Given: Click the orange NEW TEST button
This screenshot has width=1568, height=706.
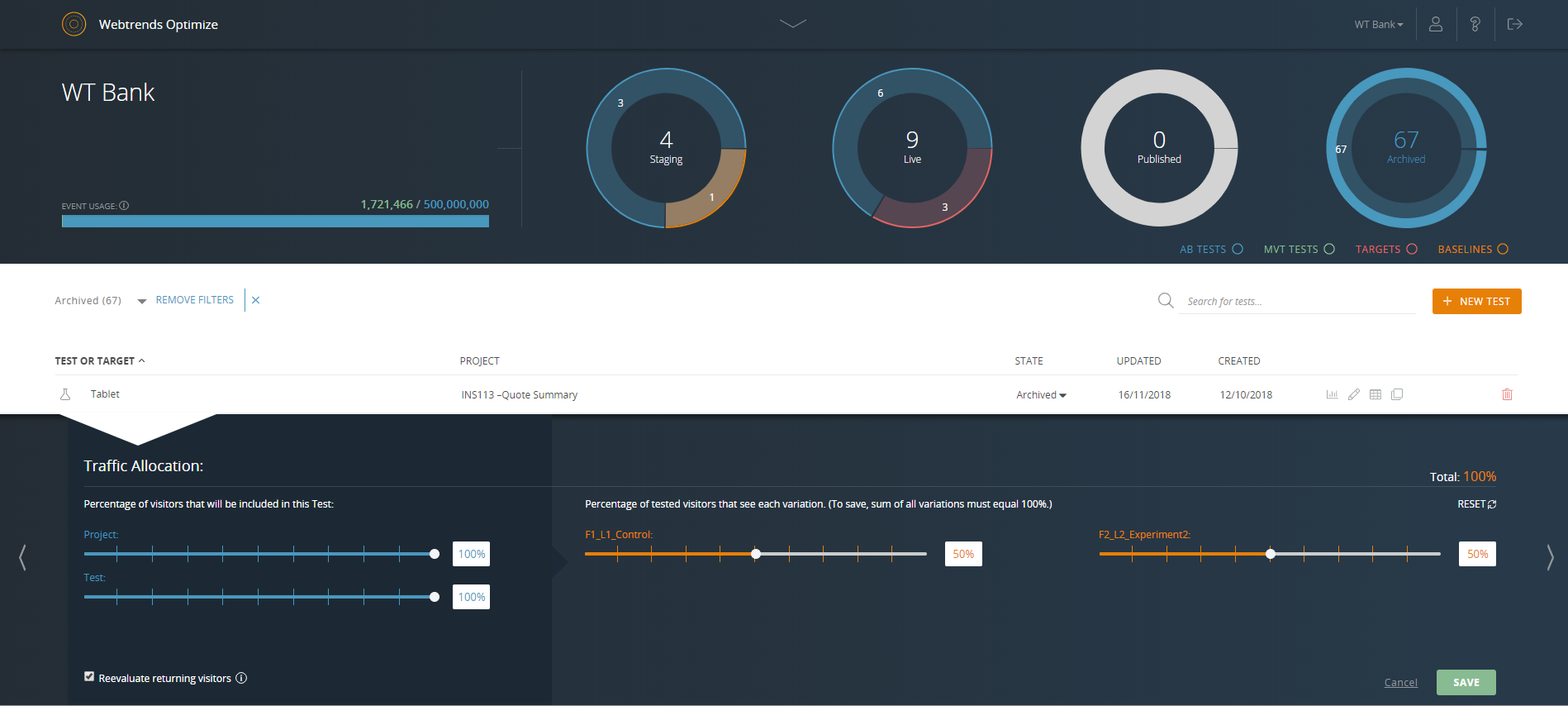Looking at the screenshot, I should click(1476, 302).
